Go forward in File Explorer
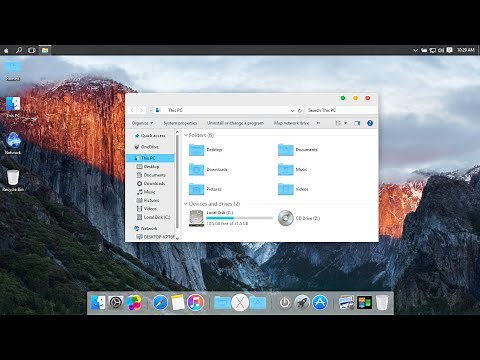This screenshot has height=360, width=480. point(141,110)
